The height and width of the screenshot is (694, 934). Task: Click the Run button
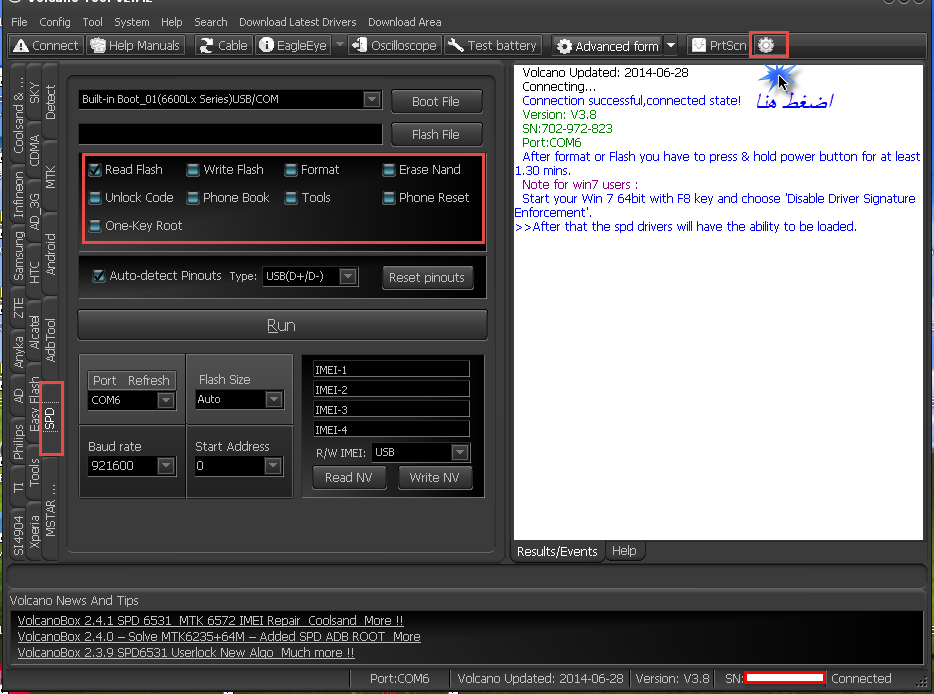282,325
